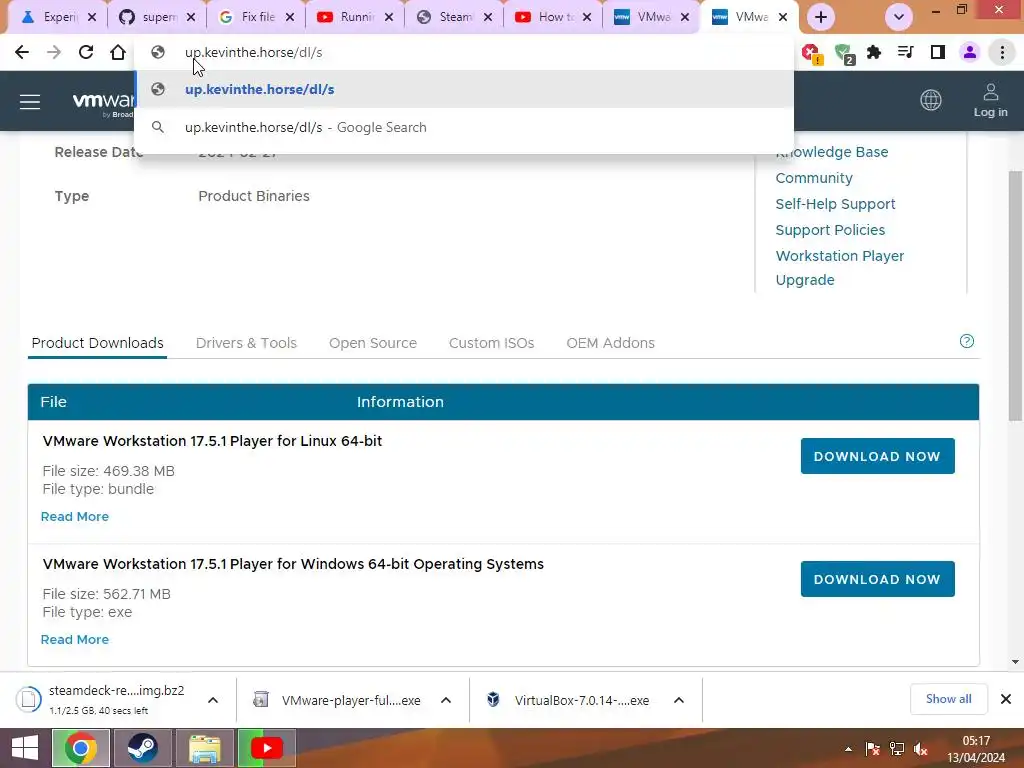Open the tab search dropdown arrow
Viewport: 1024px width, 768px height.
tap(899, 17)
